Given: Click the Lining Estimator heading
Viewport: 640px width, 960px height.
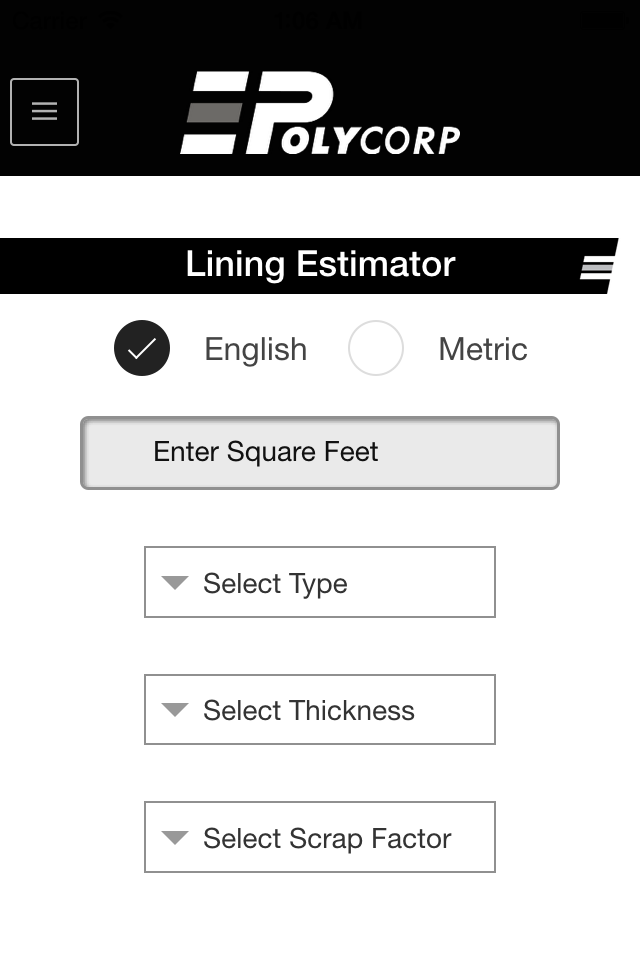Looking at the screenshot, I should pyautogui.click(x=320, y=264).
